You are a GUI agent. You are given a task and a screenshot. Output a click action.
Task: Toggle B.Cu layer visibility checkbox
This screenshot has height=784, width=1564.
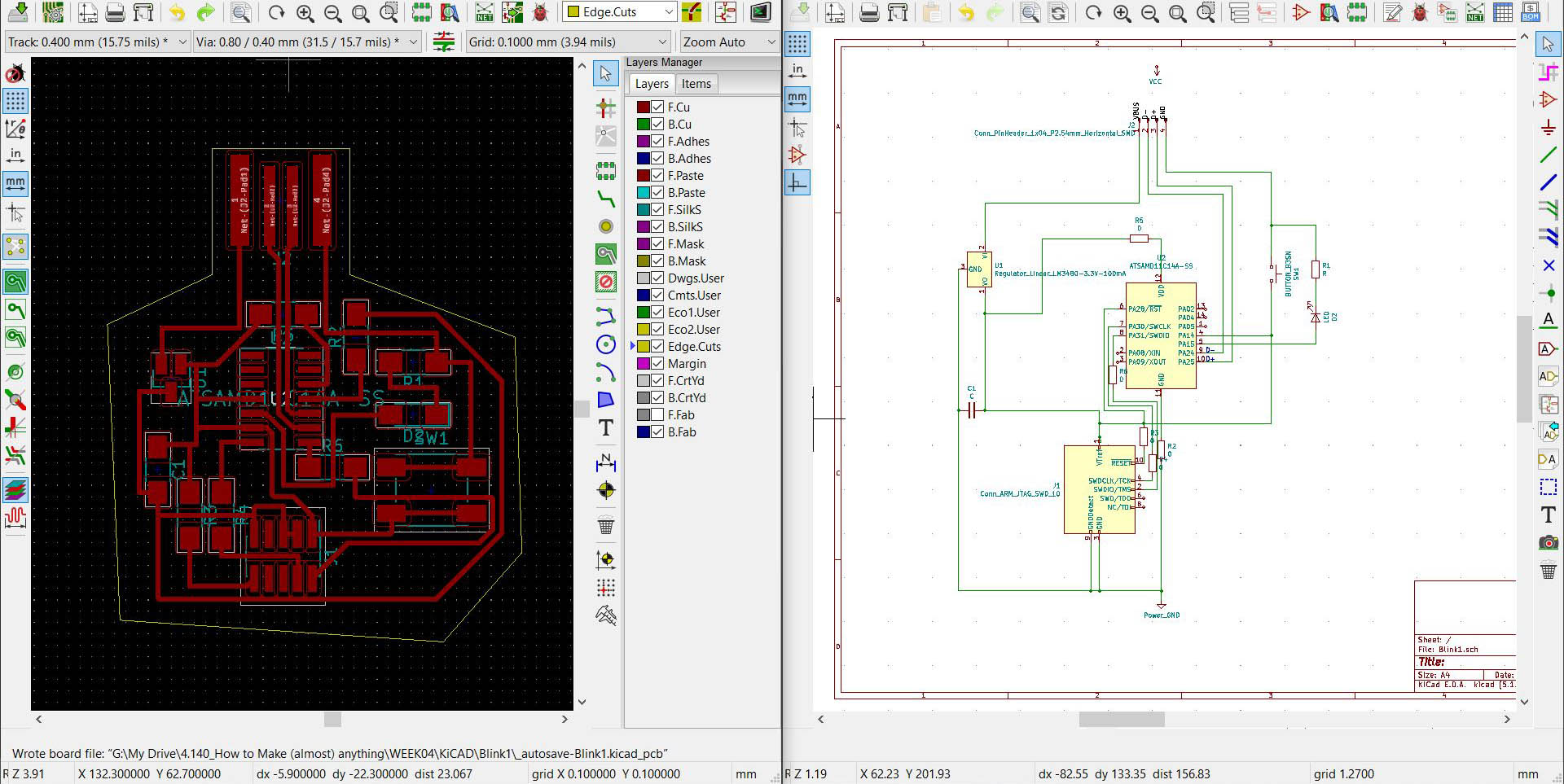click(x=657, y=124)
